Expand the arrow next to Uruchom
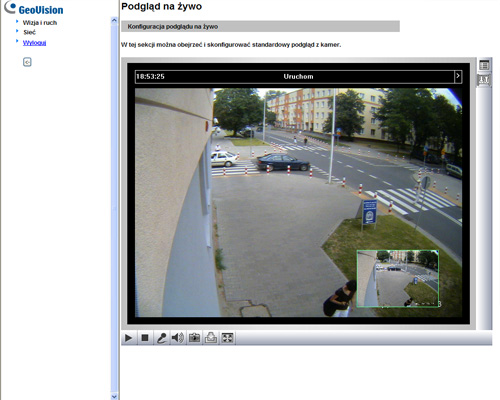This screenshot has width=500, height=400. (x=458, y=76)
